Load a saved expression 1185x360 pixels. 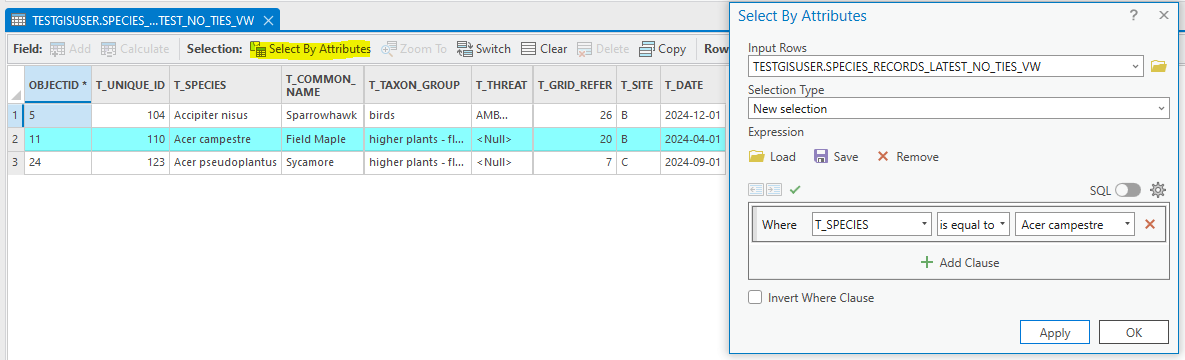coord(772,157)
